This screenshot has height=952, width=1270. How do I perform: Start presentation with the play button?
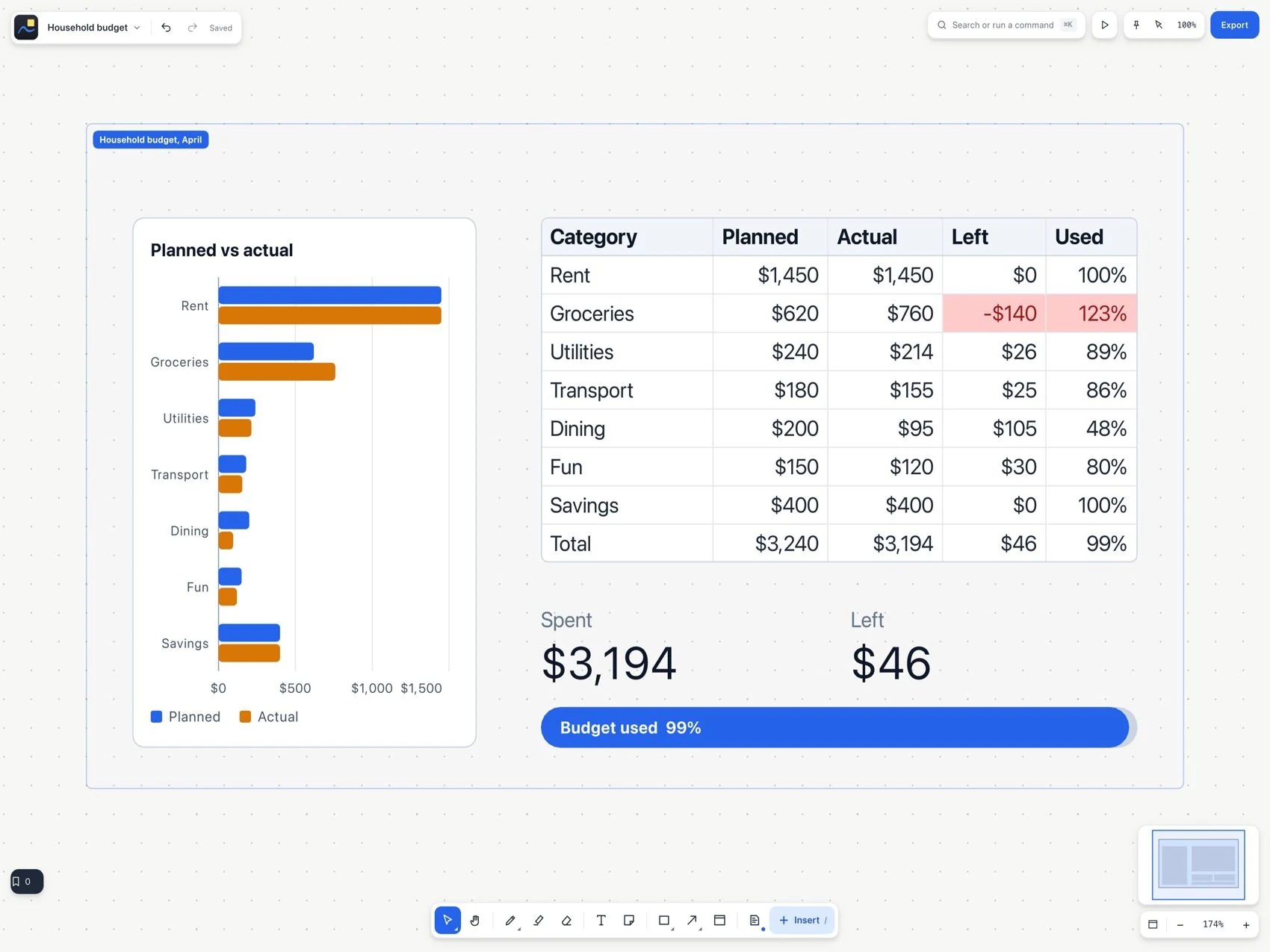coord(1104,25)
